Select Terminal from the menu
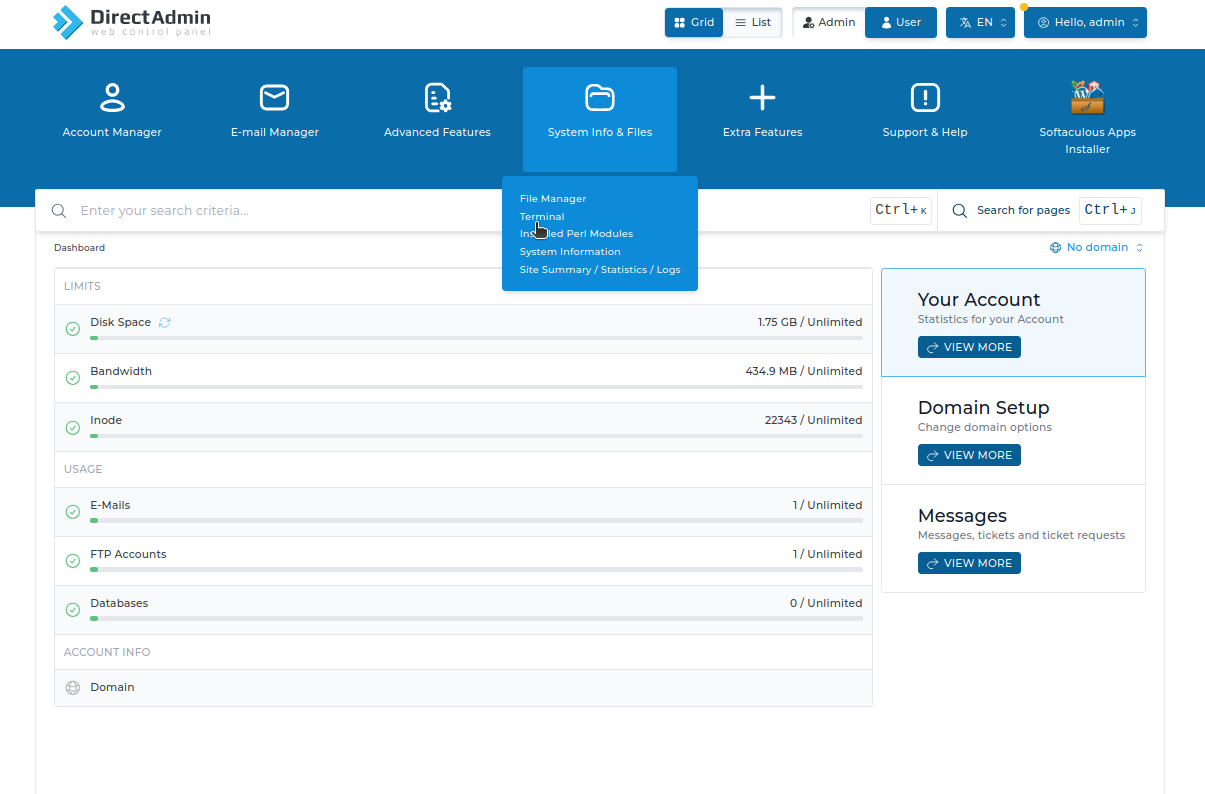This screenshot has width=1205, height=794. pyautogui.click(x=542, y=216)
